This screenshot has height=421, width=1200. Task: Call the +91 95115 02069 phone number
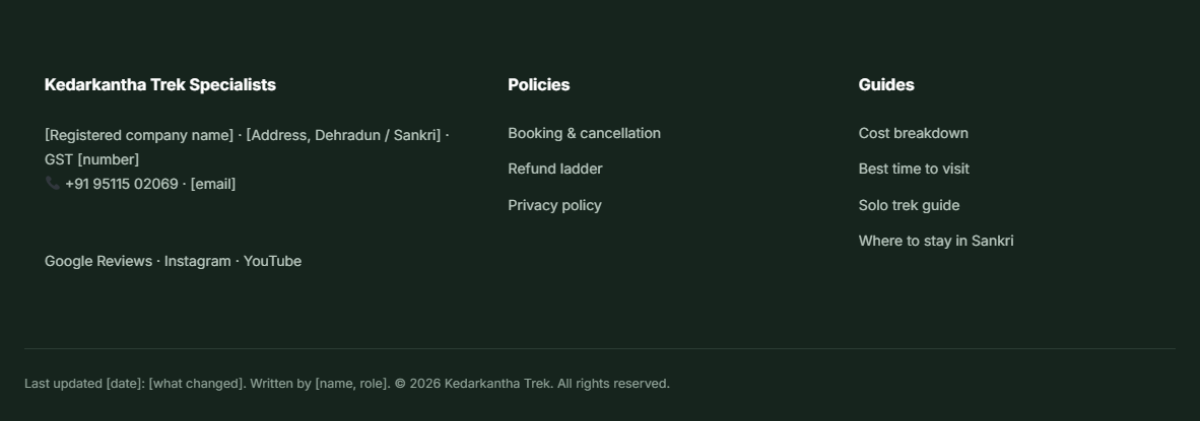pyautogui.click(x=121, y=184)
